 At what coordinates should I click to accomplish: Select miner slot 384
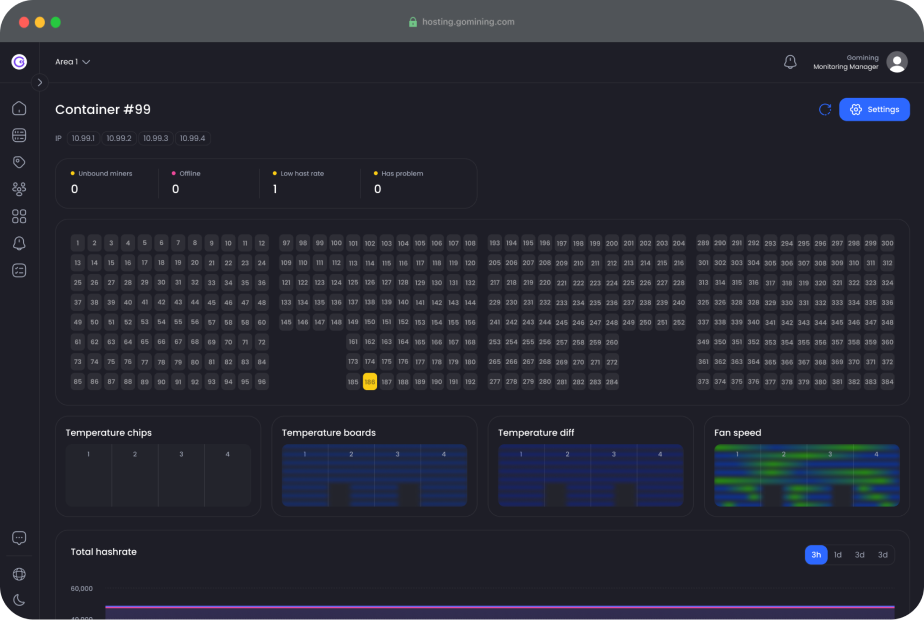887,382
